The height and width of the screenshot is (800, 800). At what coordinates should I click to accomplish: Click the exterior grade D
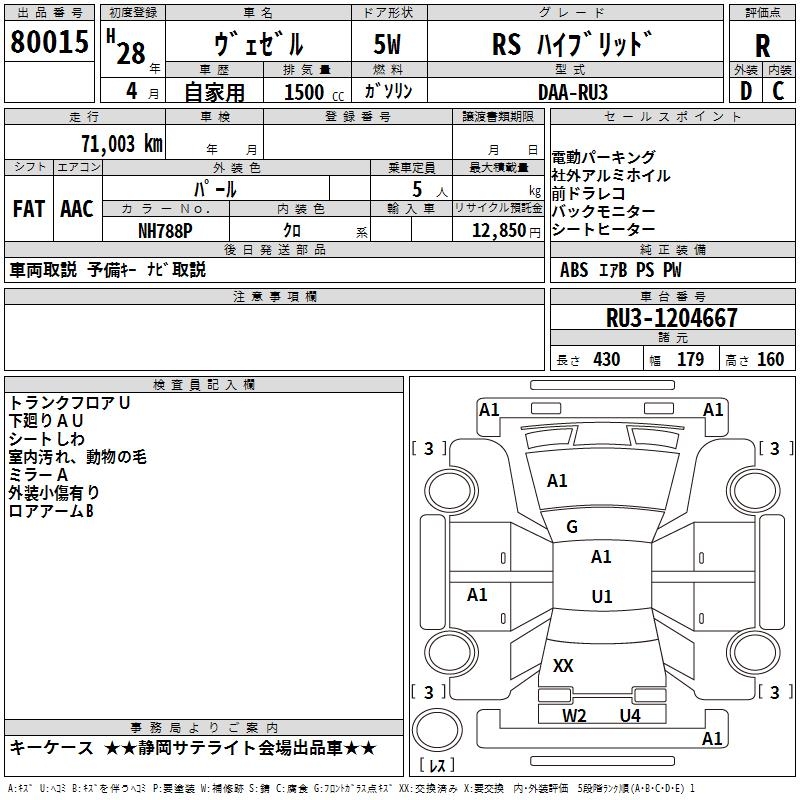coord(745,91)
